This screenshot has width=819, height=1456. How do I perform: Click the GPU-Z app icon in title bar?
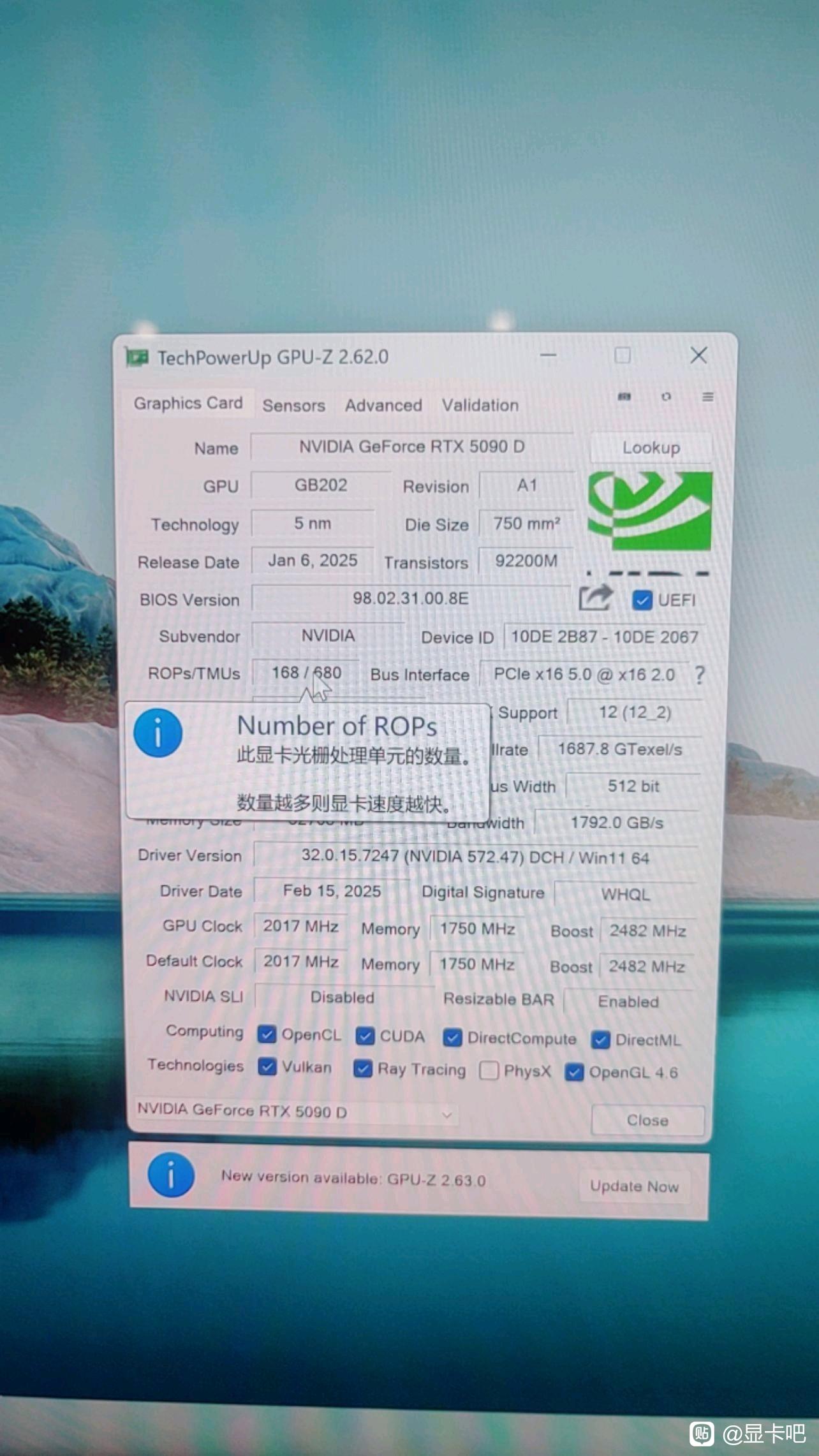pos(136,357)
